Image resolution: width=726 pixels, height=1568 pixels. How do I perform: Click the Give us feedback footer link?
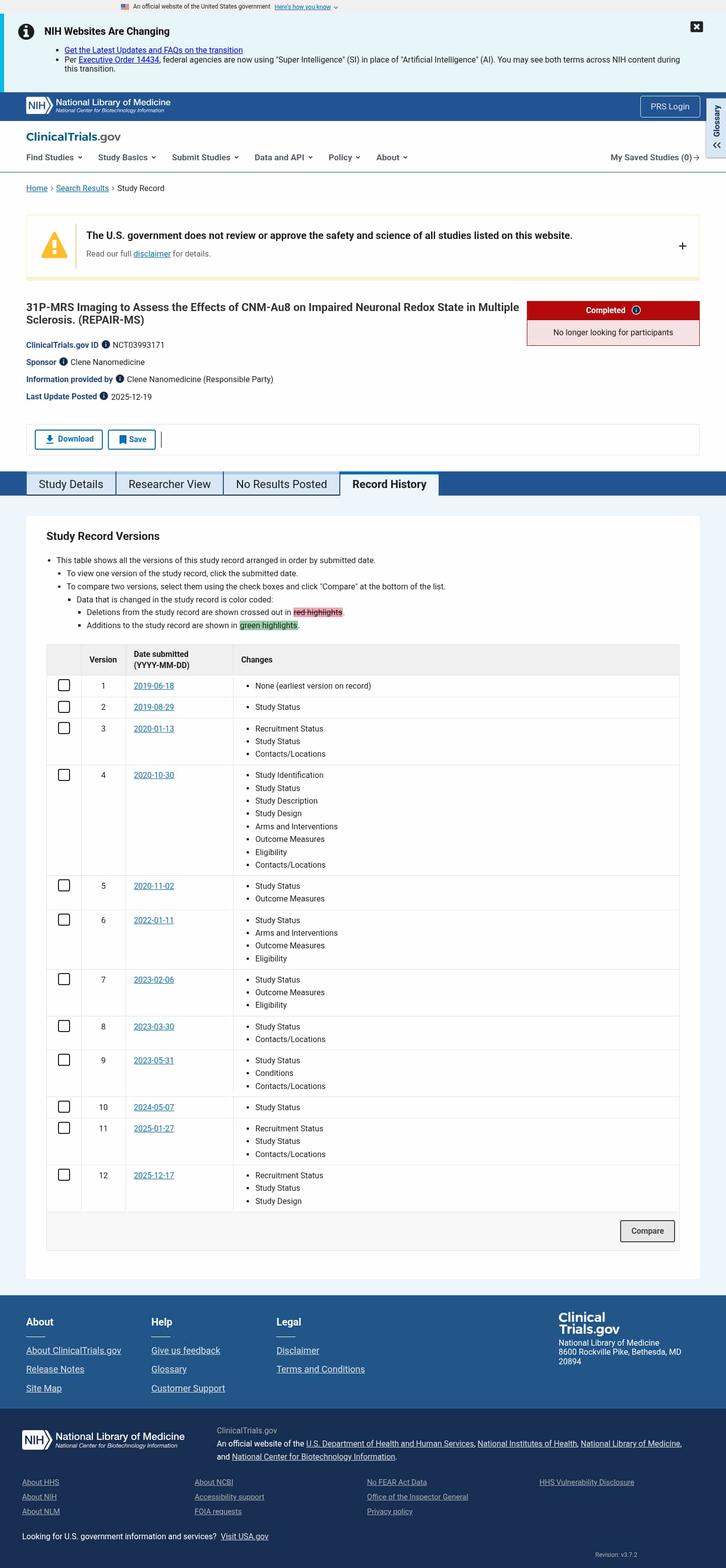(x=186, y=1350)
